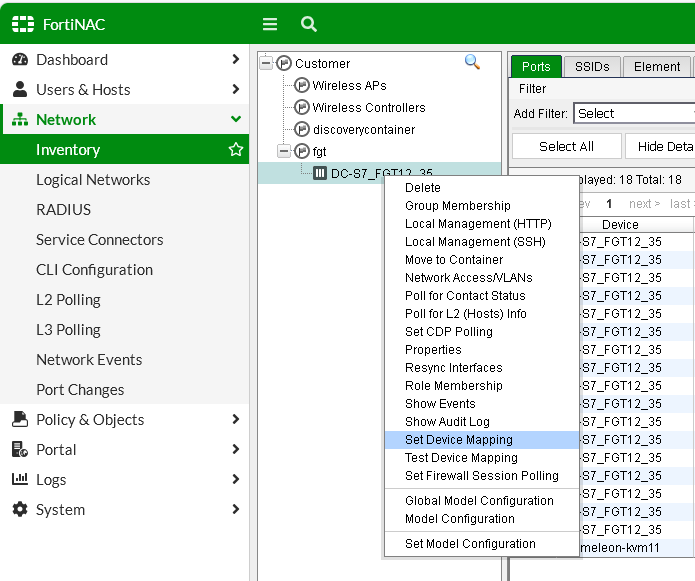Select Role Membership entry
This screenshot has height=581, width=695.
(482, 386)
